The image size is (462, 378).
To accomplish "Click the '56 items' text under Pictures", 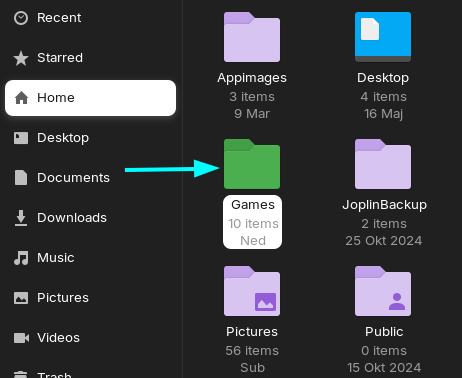I will pos(252,351).
